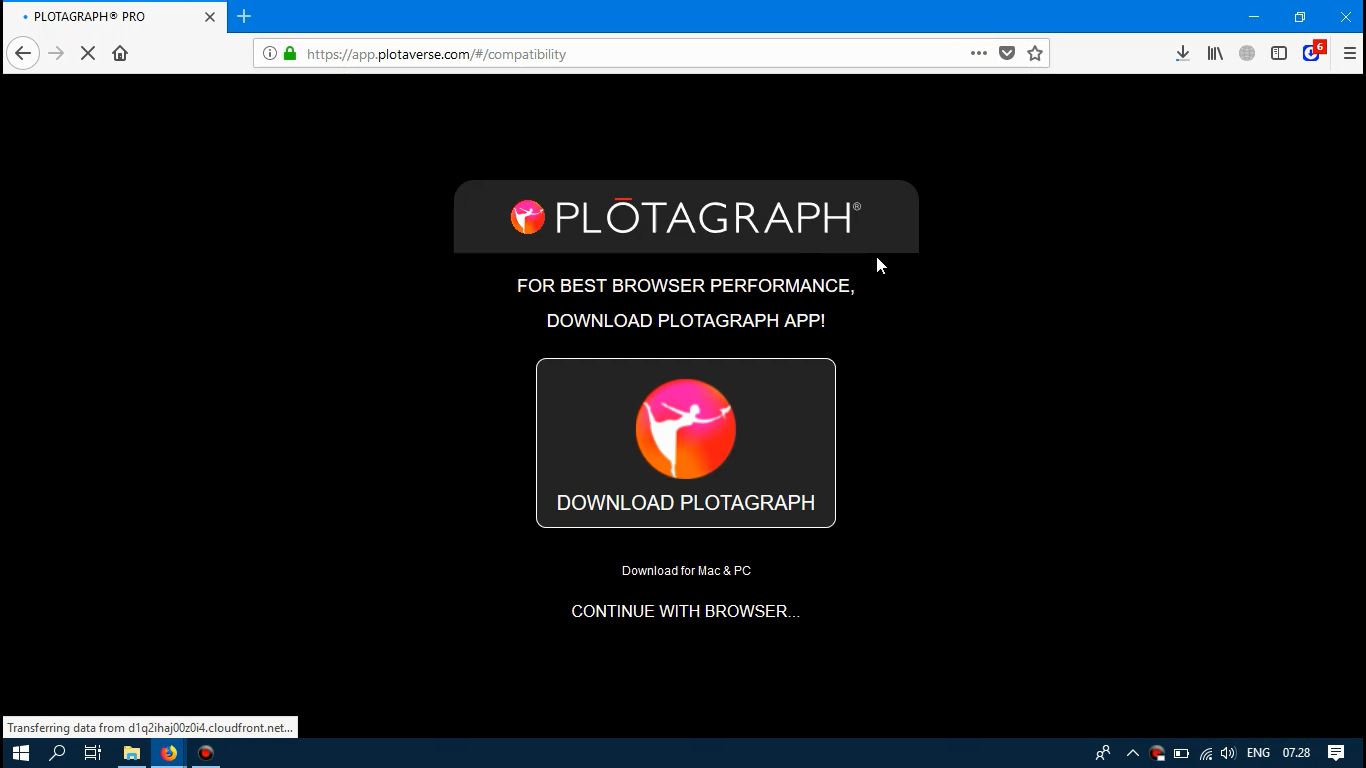1366x768 pixels.
Task: Restore down the Firefox window
Action: coord(1300,17)
